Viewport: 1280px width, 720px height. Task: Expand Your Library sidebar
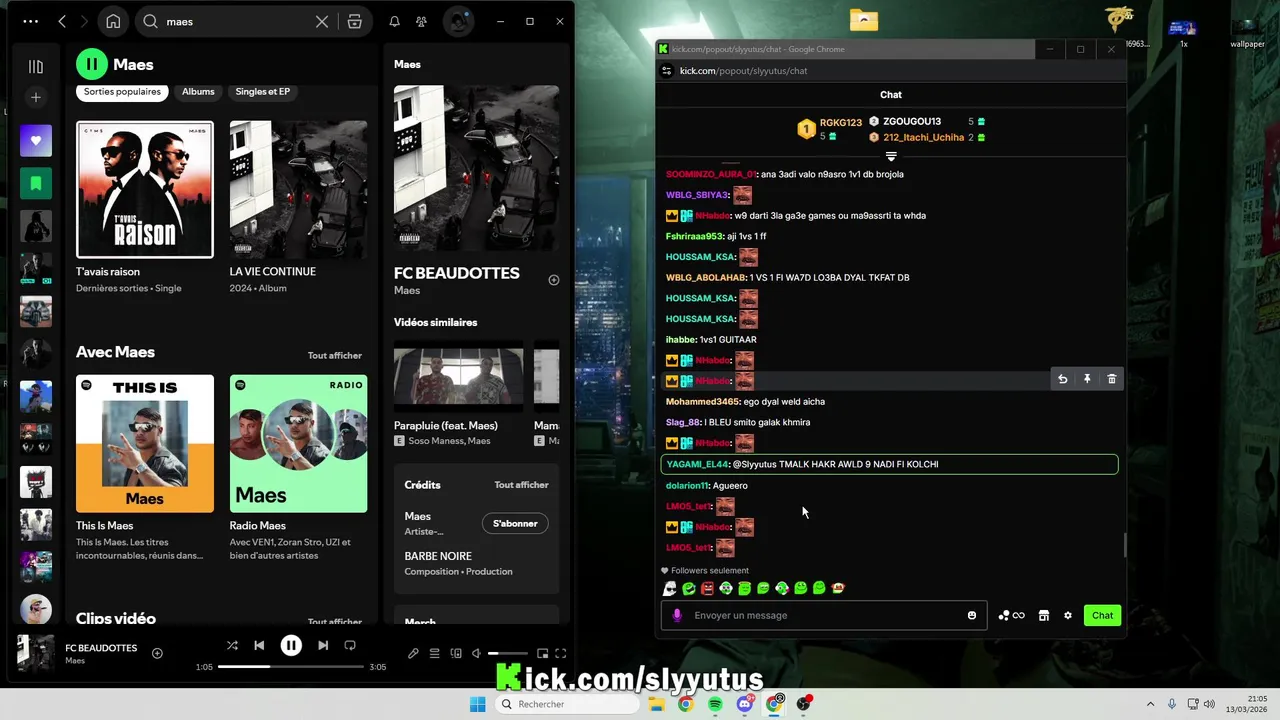tap(36, 66)
